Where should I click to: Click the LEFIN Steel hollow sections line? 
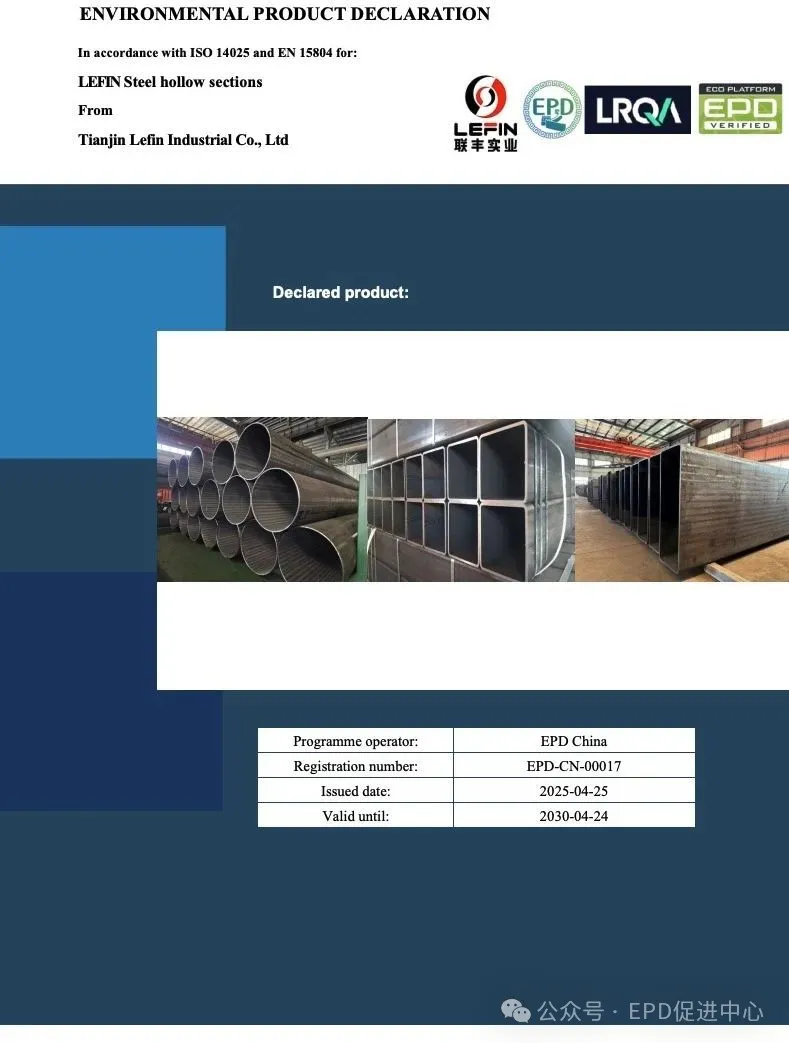pyautogui.click(x=170, y=82)
